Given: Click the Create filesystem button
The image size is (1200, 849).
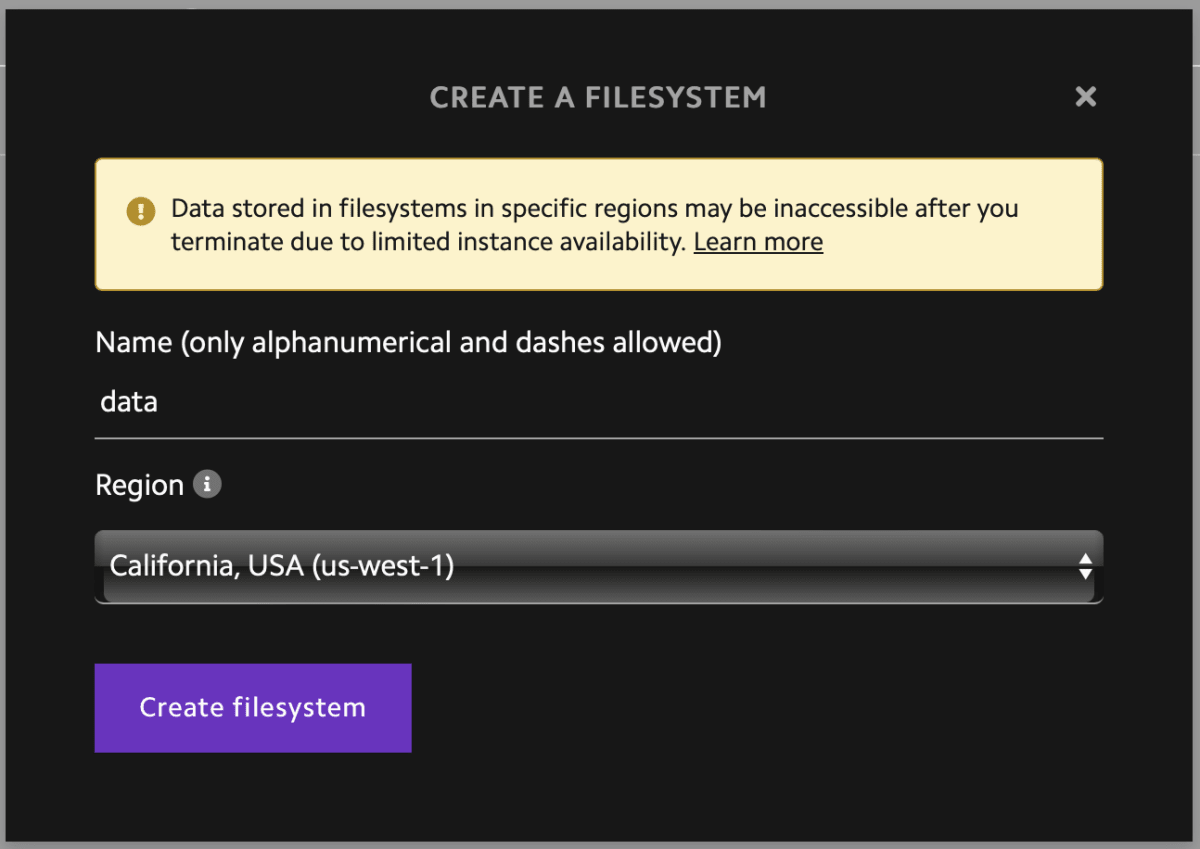Looking at the screenshot, I should click(x=252, y=707).
